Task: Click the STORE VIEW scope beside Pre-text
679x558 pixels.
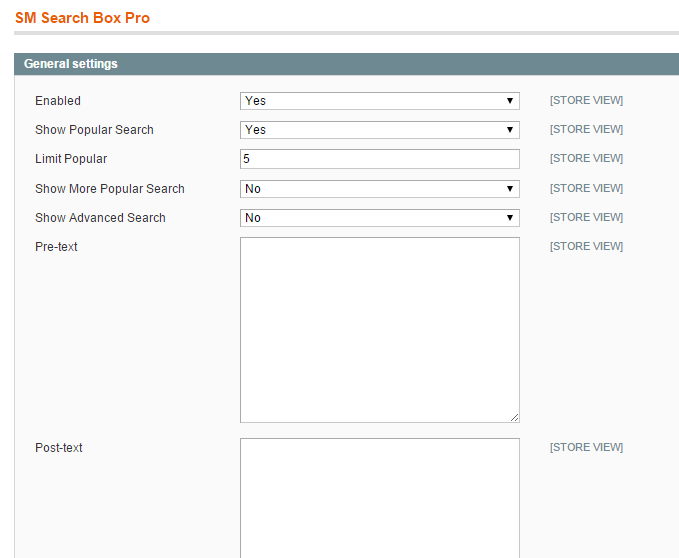Action: [586, 246]
